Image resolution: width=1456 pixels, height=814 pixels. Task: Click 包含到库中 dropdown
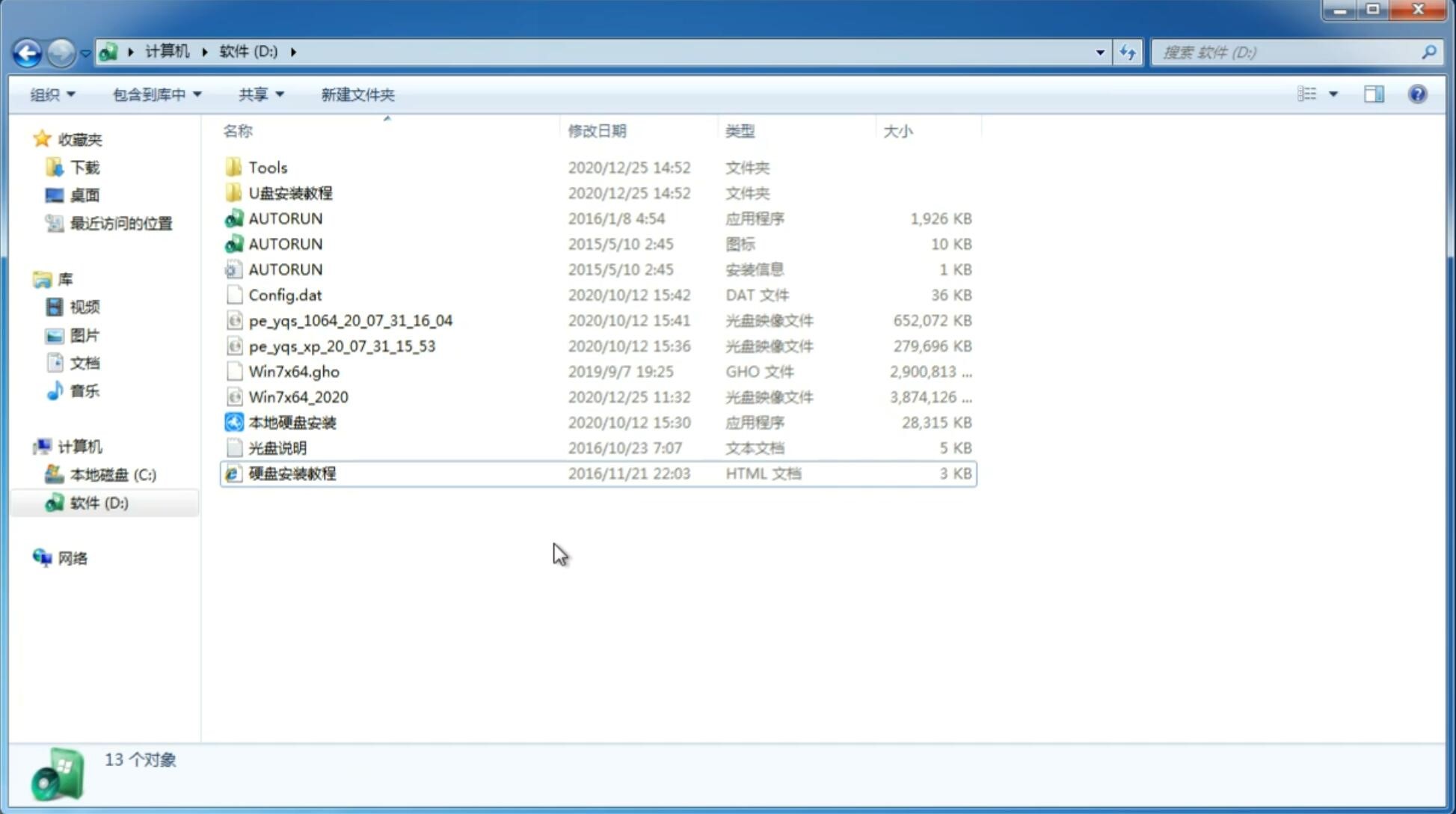click(155, 94)
